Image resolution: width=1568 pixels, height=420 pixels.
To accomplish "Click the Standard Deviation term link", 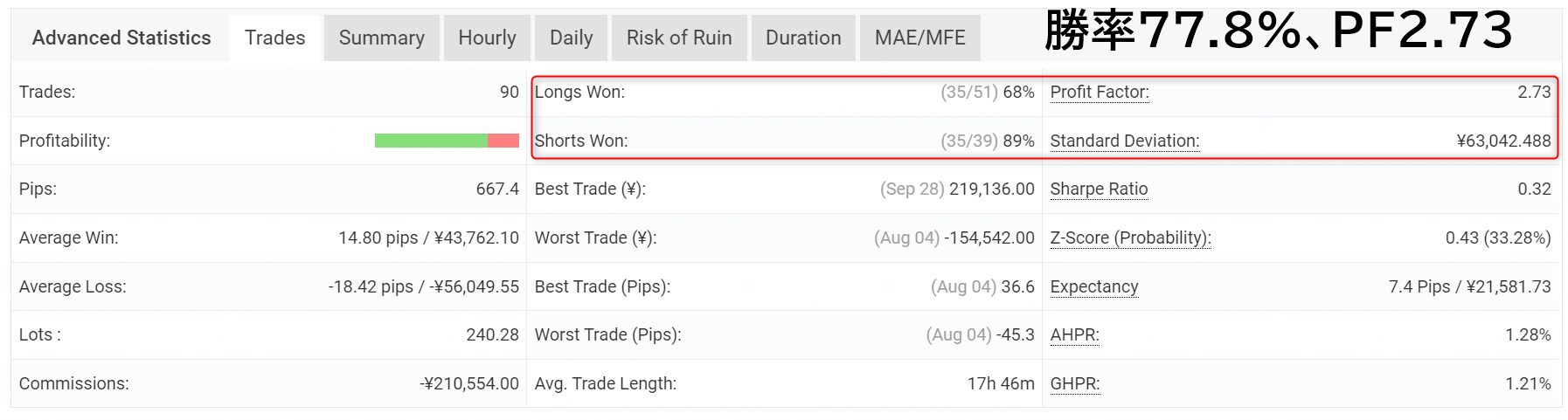I will point(1124,141).
